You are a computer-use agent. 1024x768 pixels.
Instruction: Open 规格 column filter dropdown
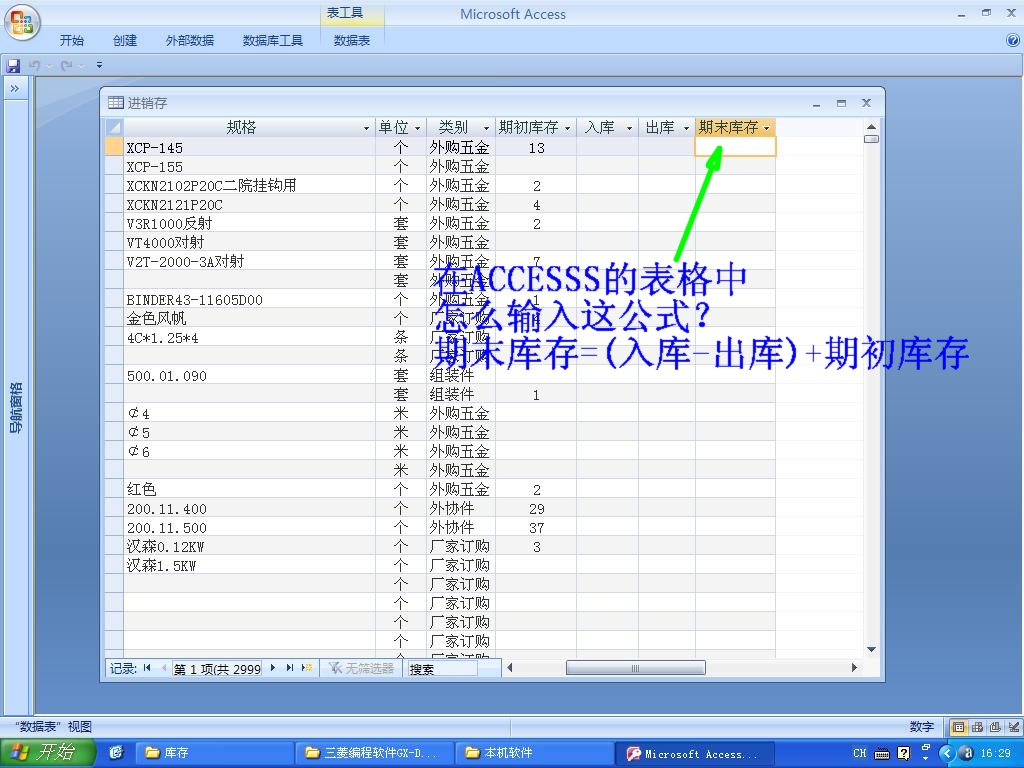point(366,128)
